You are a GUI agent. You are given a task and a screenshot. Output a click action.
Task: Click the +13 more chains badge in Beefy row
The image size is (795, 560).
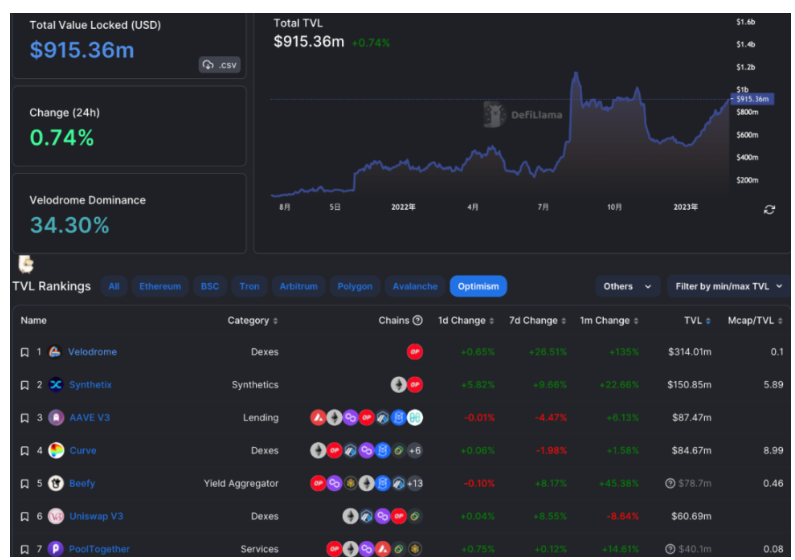pyautogui.click(x=415, y=483)
